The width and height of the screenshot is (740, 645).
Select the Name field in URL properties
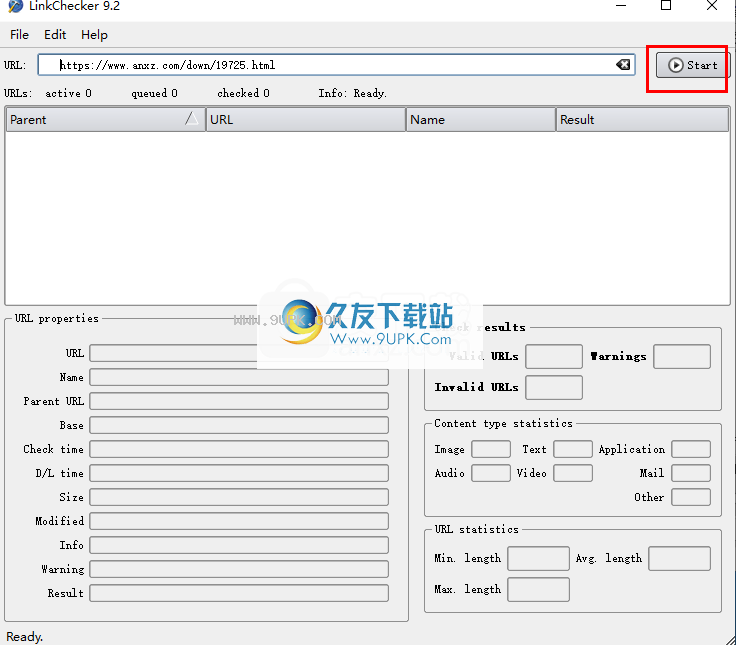pyautogui.click(x=239, y=377)
